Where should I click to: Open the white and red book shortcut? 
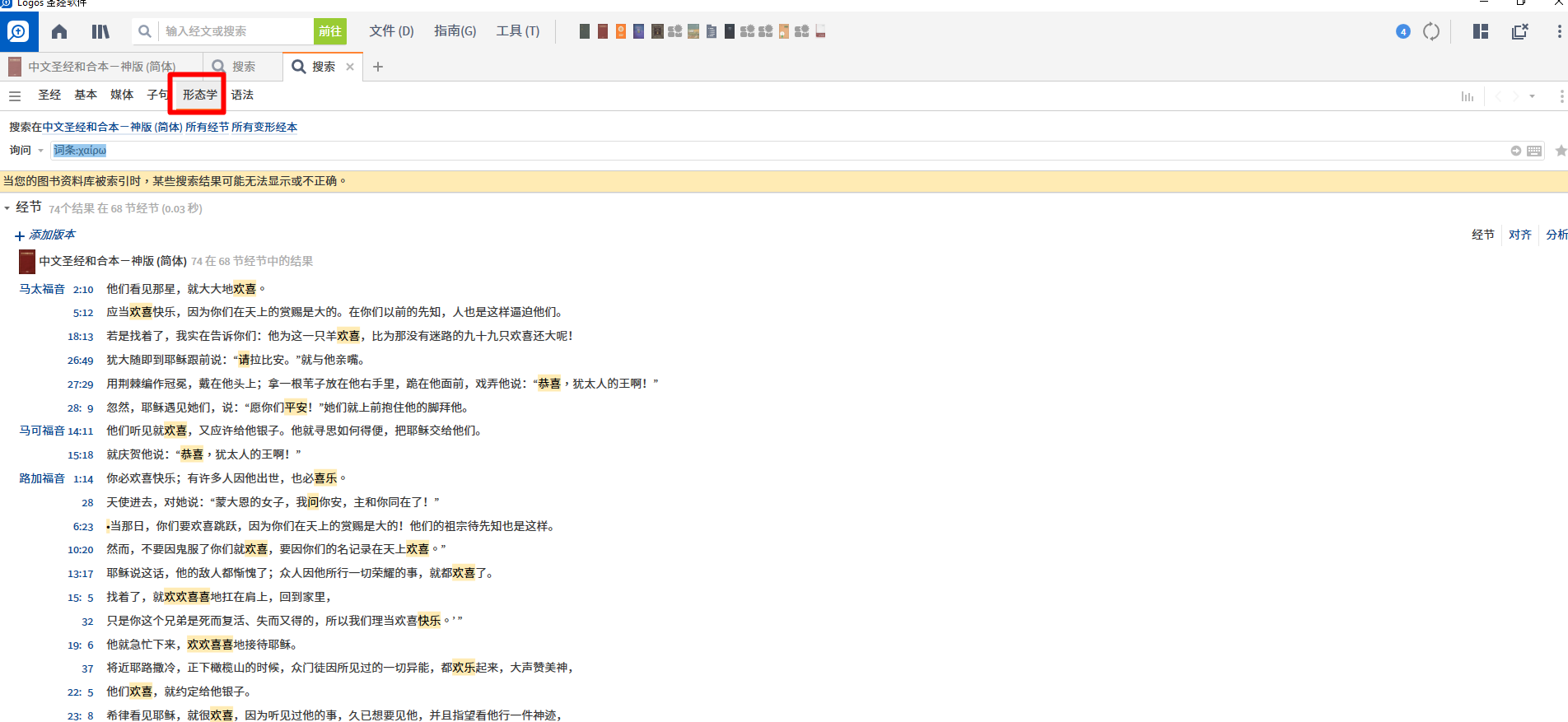pos(820,31)
